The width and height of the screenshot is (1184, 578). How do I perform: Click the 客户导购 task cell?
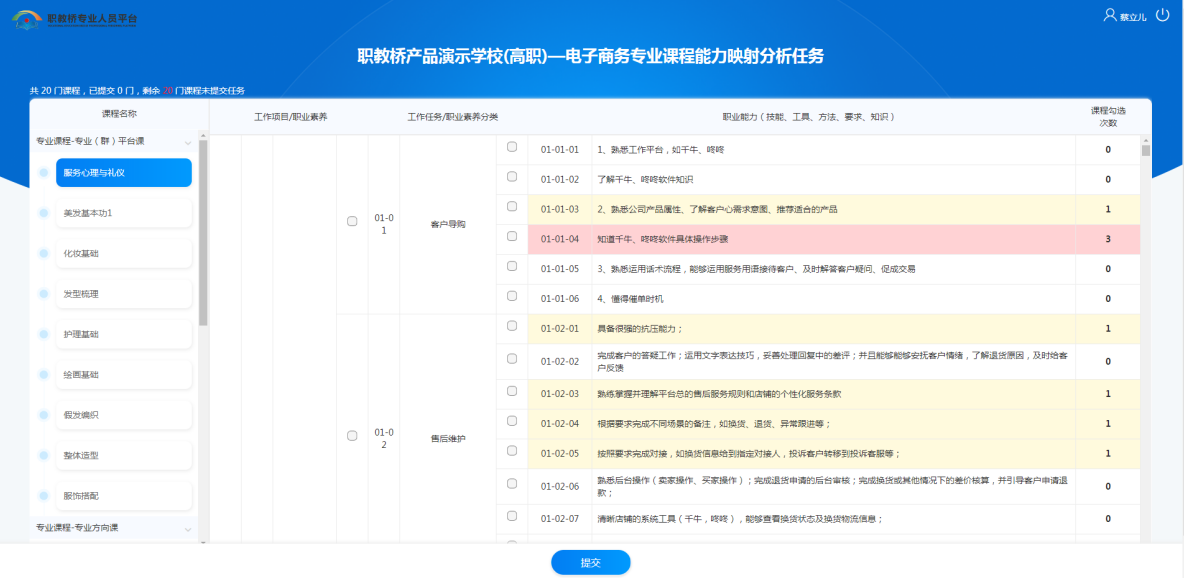(x=448, y=224)
